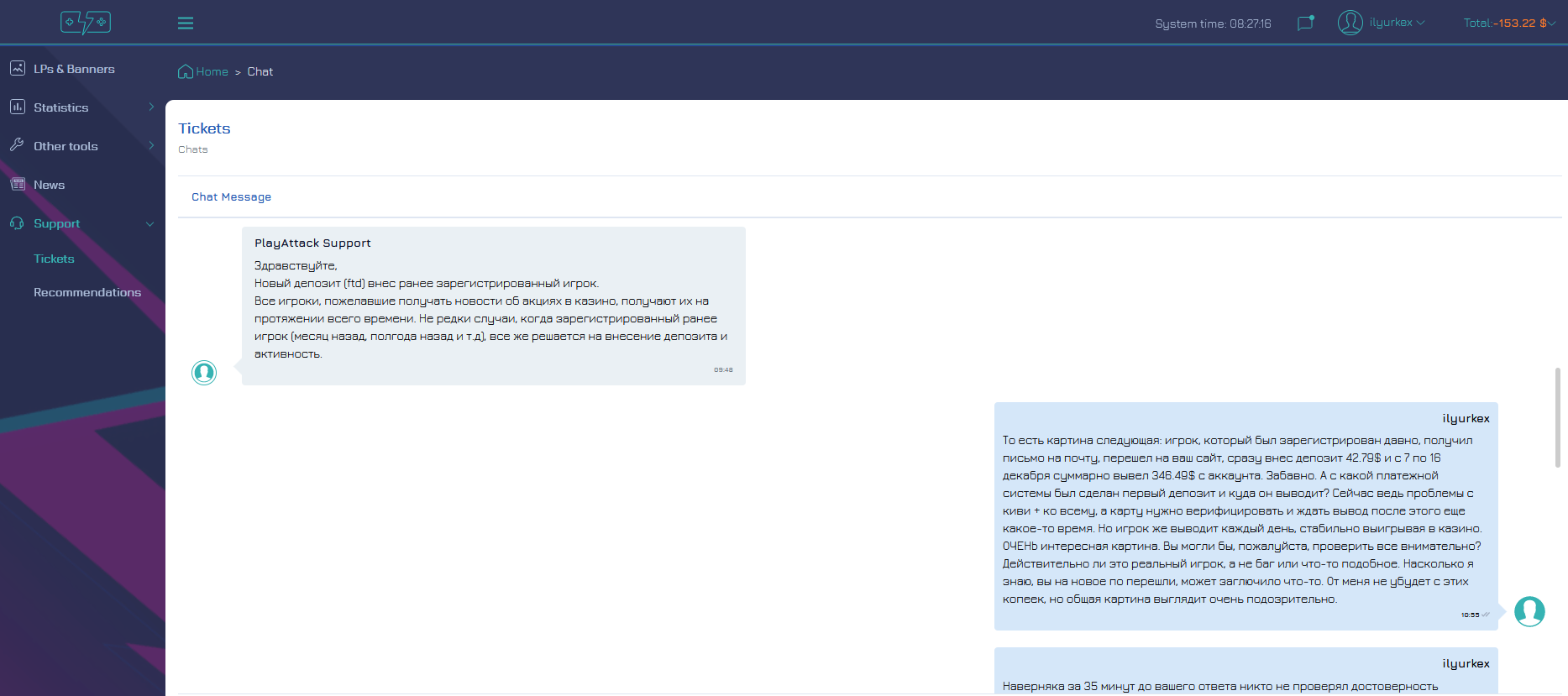Open the Recommendations submenu item
1568x696 pixels.
click(87, 292)
